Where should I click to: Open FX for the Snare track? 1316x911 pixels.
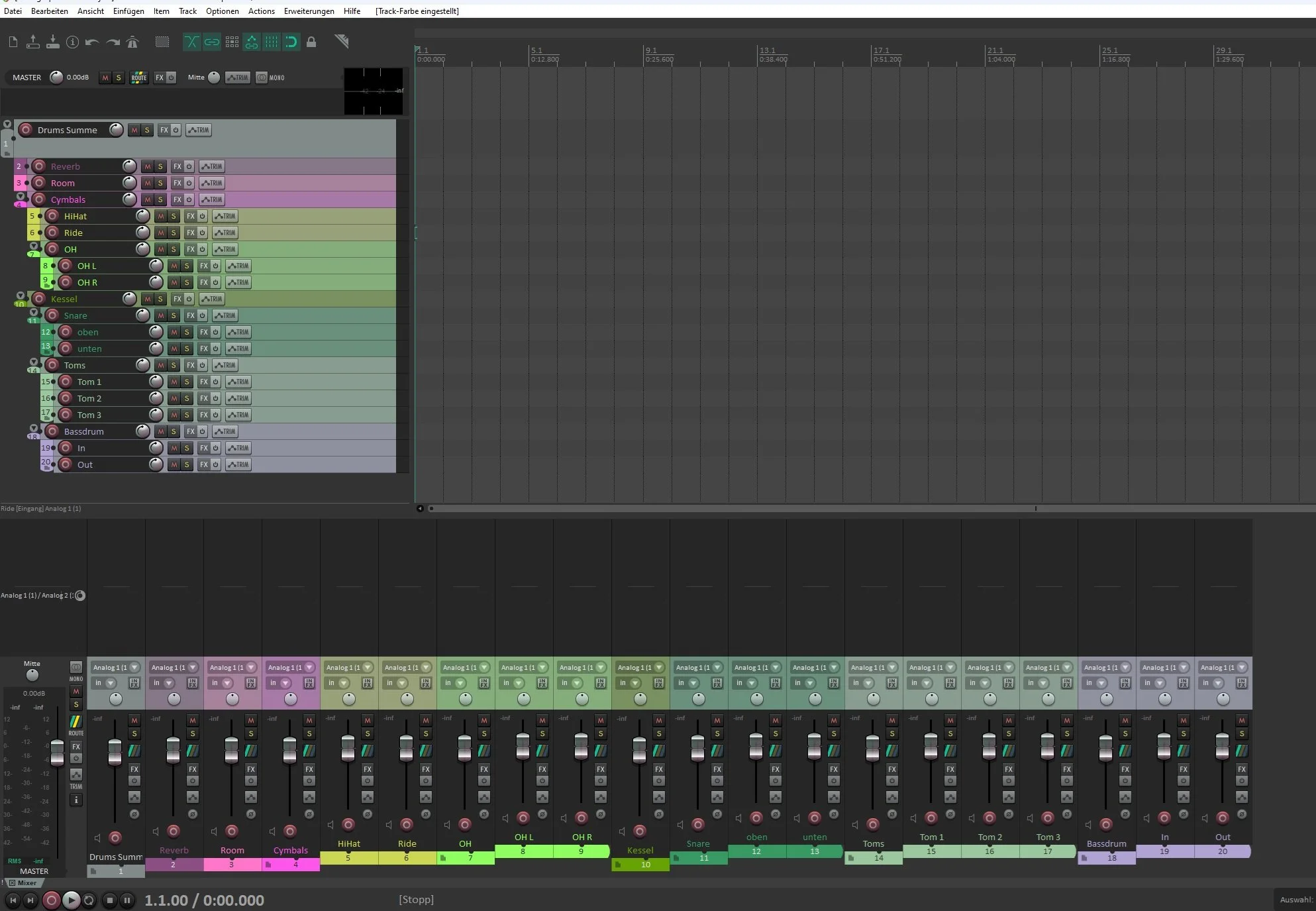coord(191,315)
